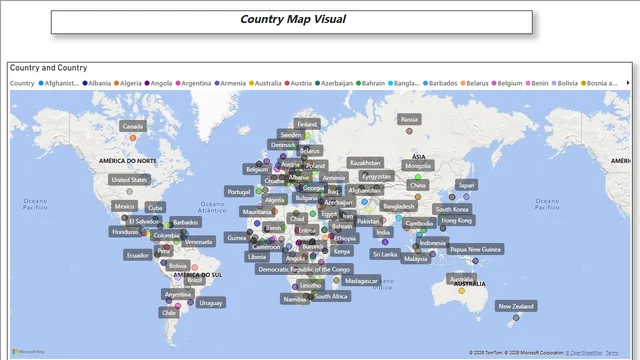This screenshot has width=640, height=360.
Task: Click the Hong Kong map label
Action: point(456,220)
